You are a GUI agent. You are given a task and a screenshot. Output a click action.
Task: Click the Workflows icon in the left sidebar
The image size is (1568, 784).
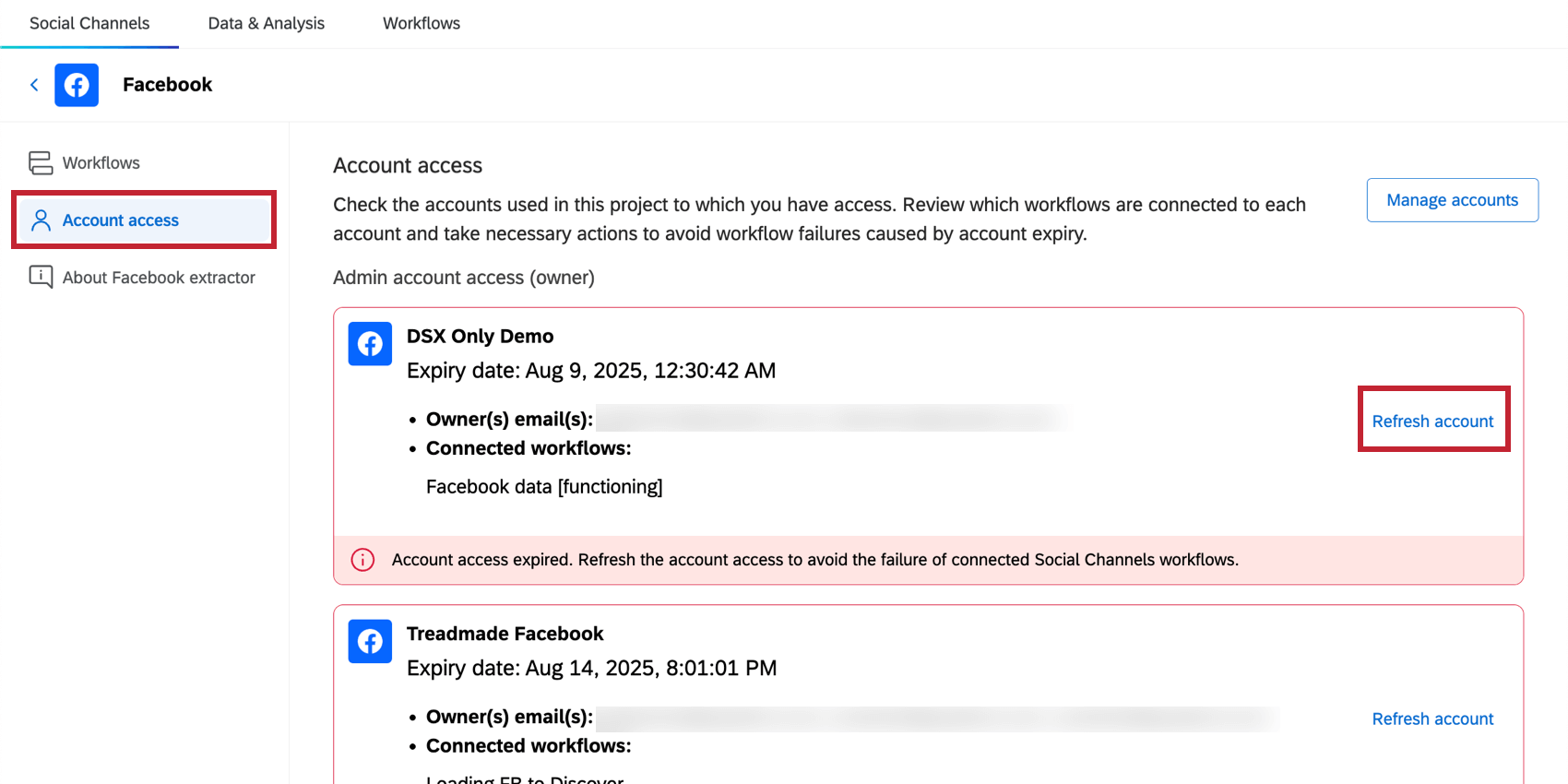pyautogui.click(x=41, y=163)
